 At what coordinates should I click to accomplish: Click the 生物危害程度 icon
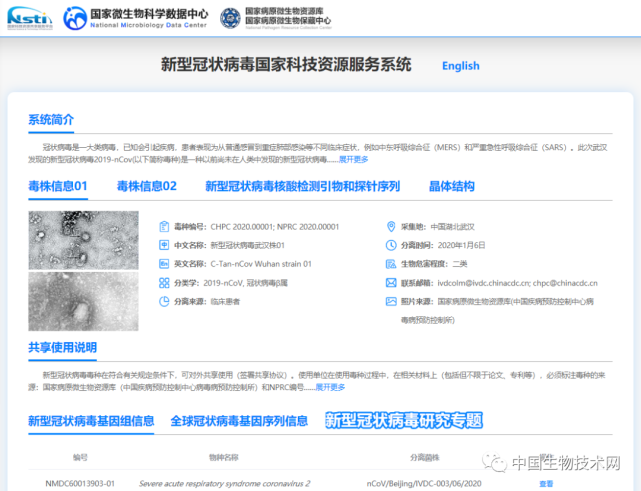(391, 264)
